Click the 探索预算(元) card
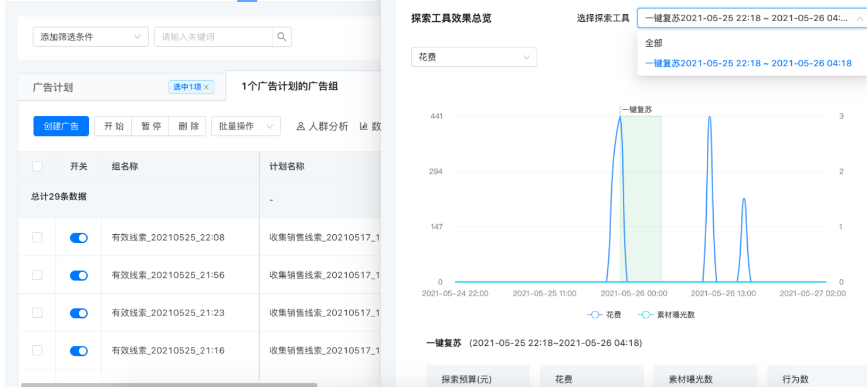The width and height of the screenshot is (867, 387). click(x=478, y=376)
